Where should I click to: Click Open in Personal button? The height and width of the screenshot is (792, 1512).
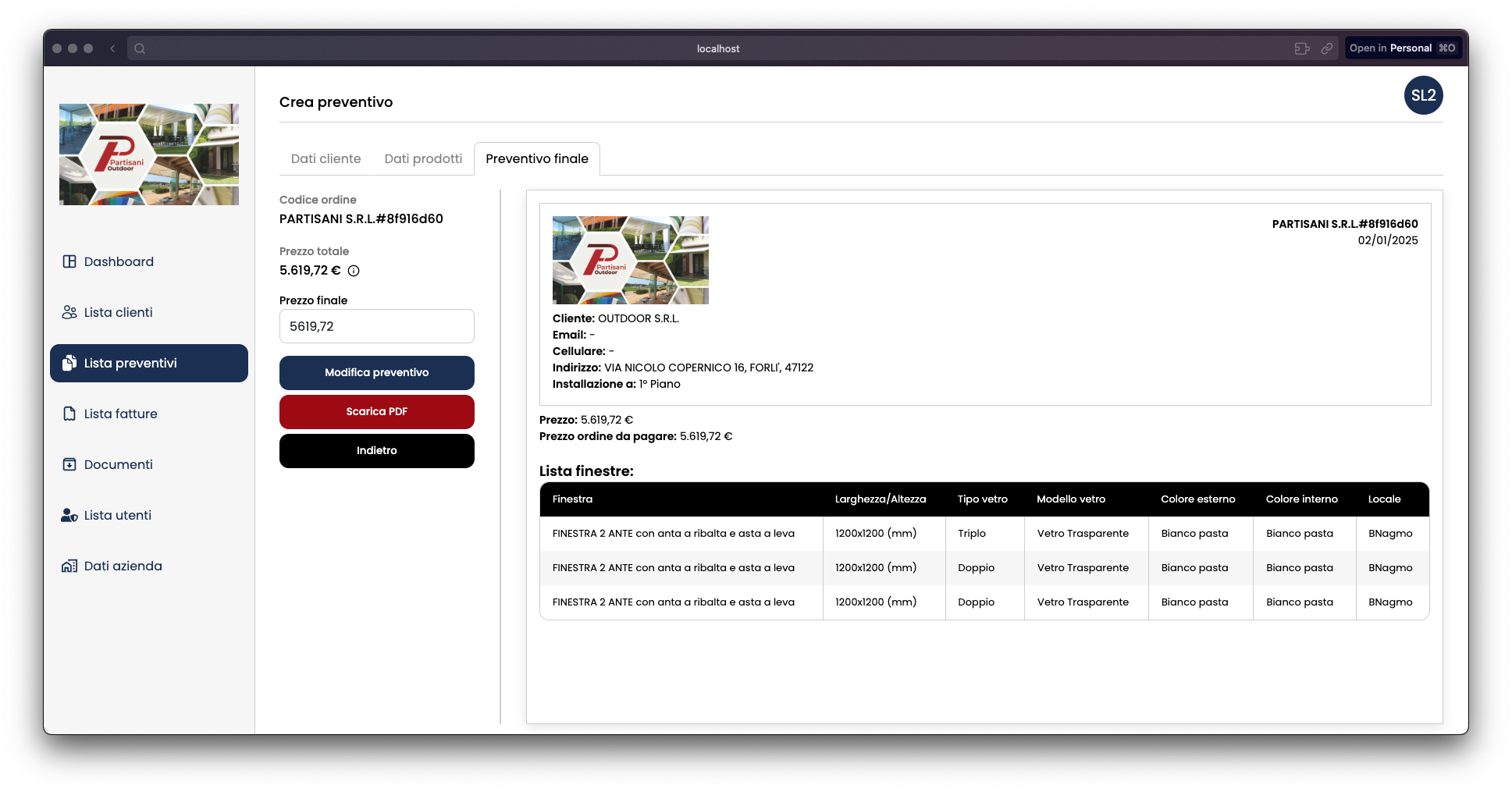click(x=1402, y=48)
